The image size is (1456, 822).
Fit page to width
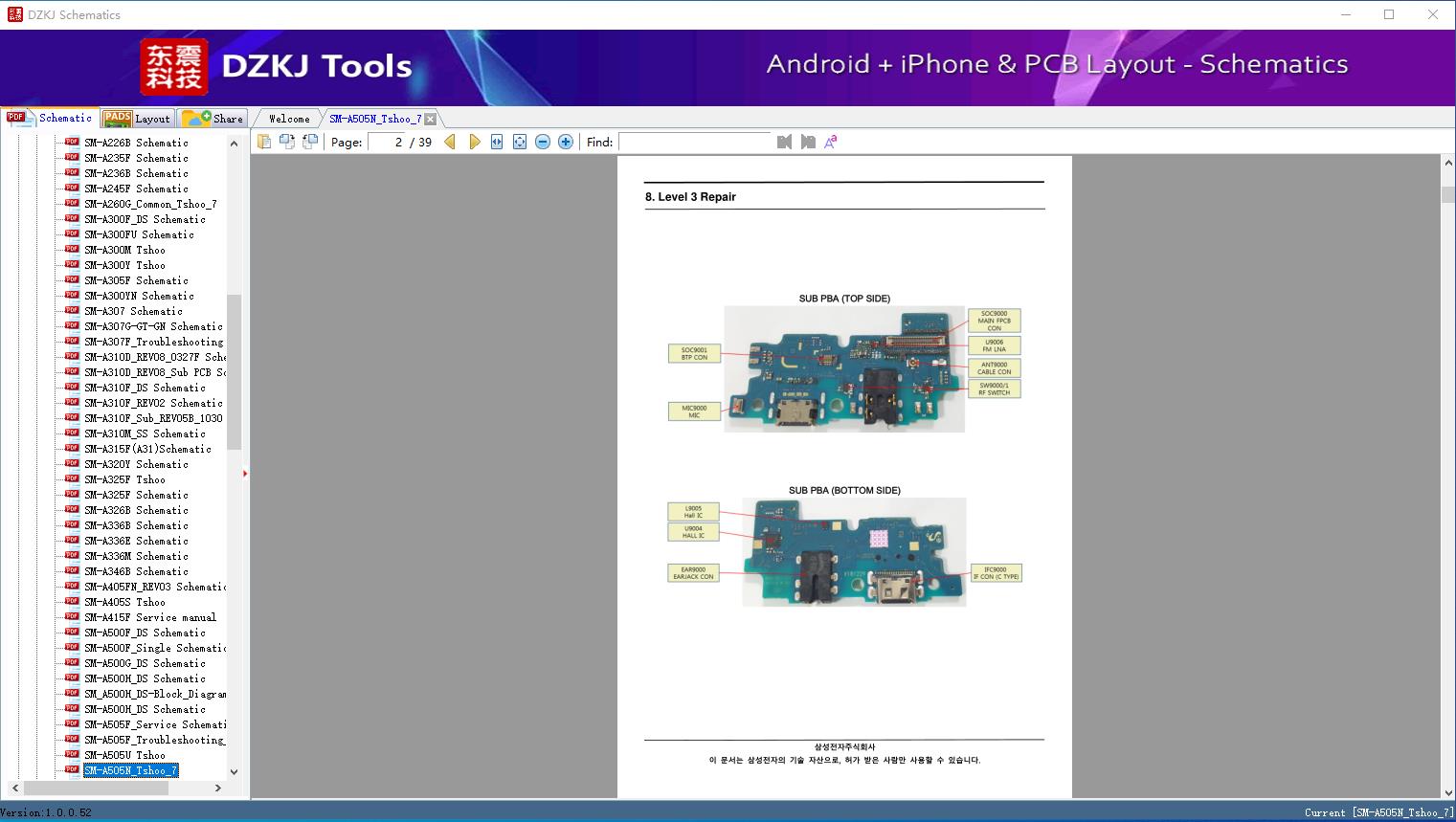tap(497, 142)
